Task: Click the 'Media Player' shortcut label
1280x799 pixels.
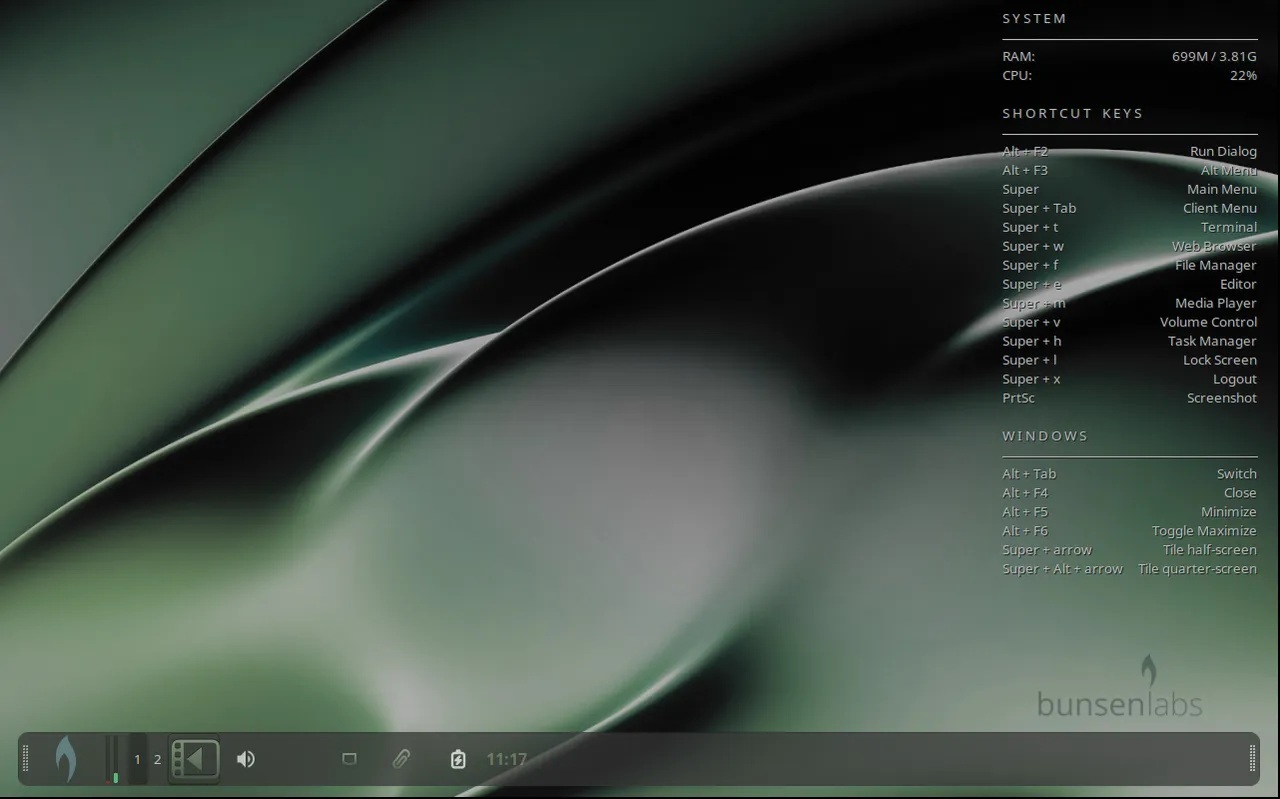Action: tap(1216, 304)
